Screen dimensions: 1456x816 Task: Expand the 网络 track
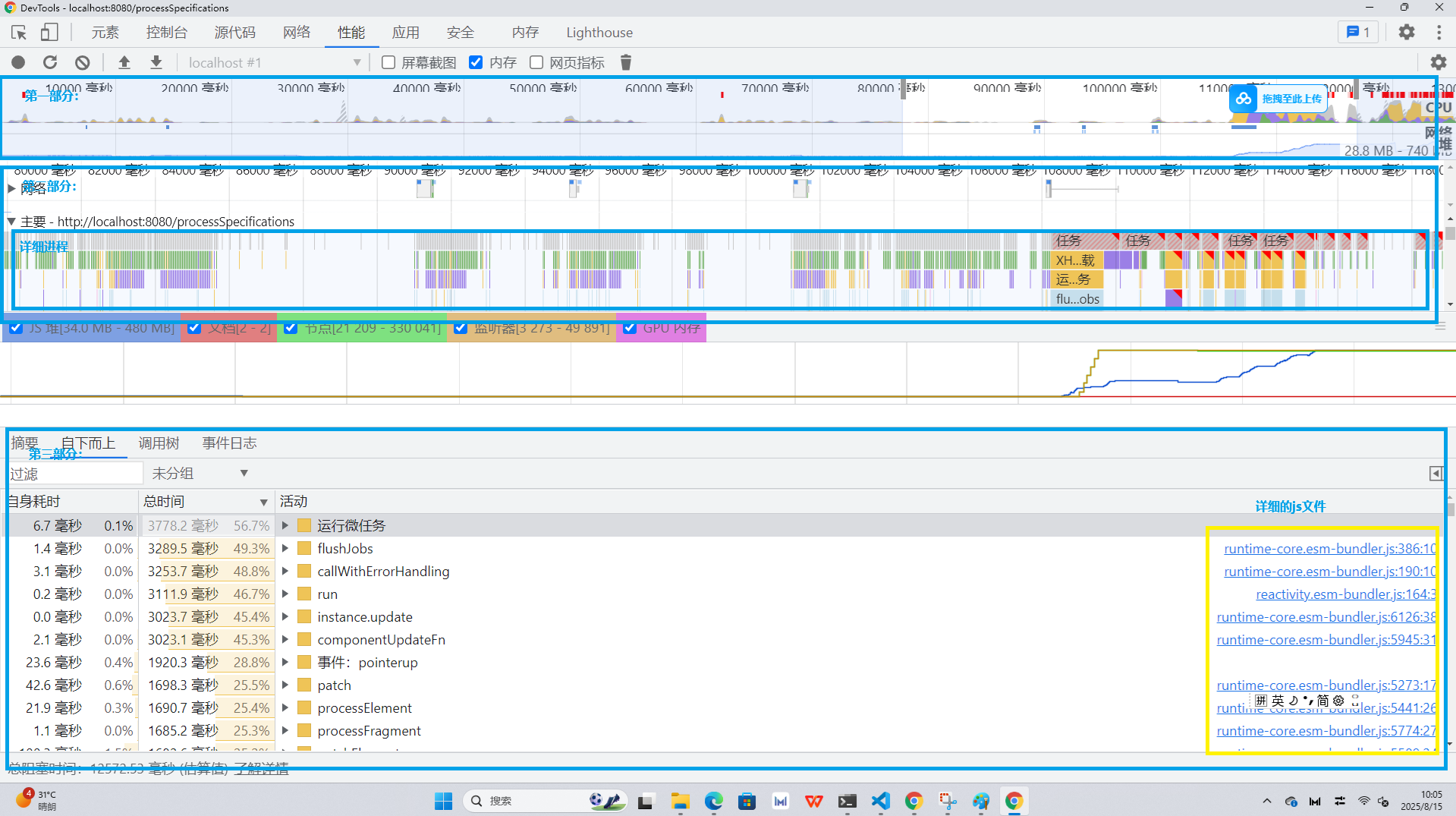pos(11,188)
